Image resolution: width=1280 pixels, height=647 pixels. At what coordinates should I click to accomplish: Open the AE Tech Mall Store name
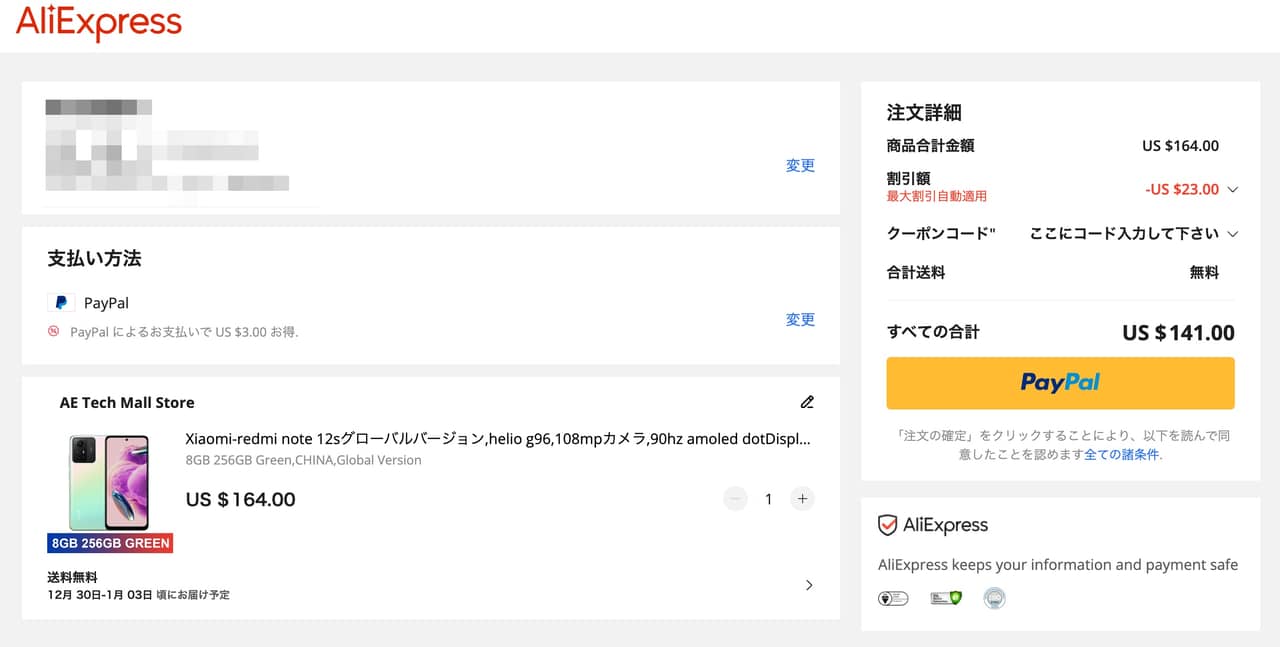coord(127,403)
